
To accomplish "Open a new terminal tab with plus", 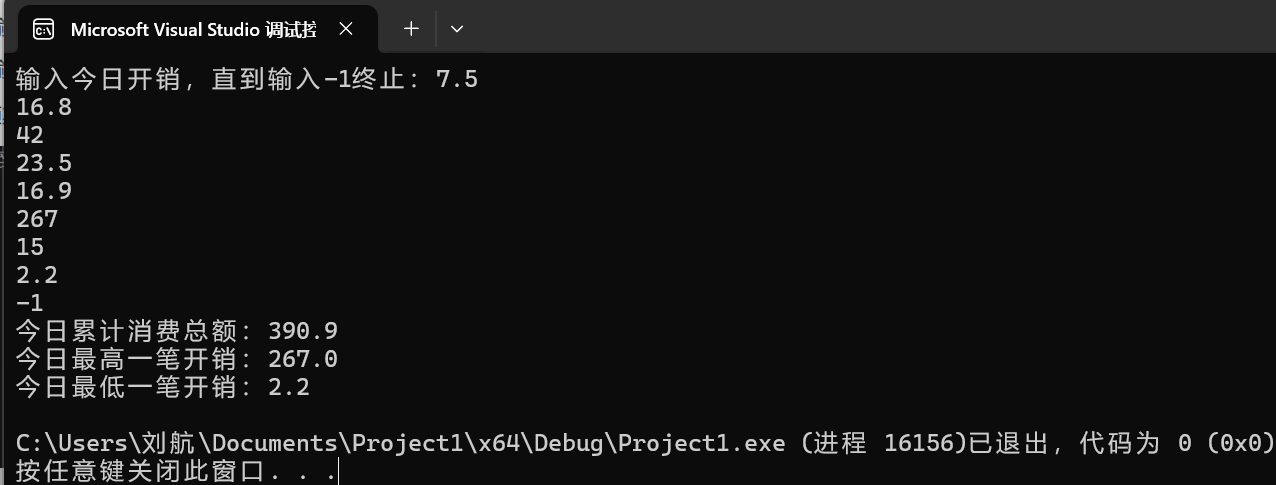I will coord(411,29).
